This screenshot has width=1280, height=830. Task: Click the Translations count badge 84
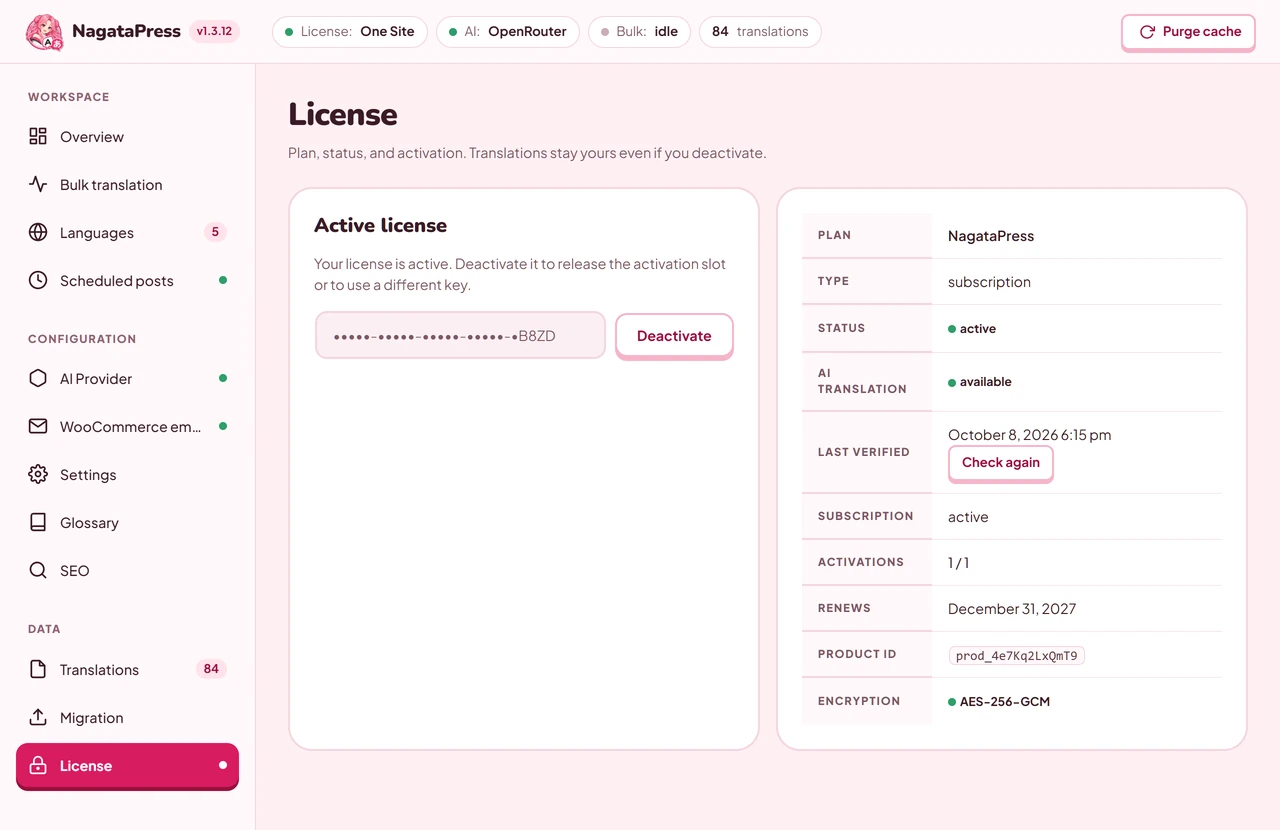211,669
